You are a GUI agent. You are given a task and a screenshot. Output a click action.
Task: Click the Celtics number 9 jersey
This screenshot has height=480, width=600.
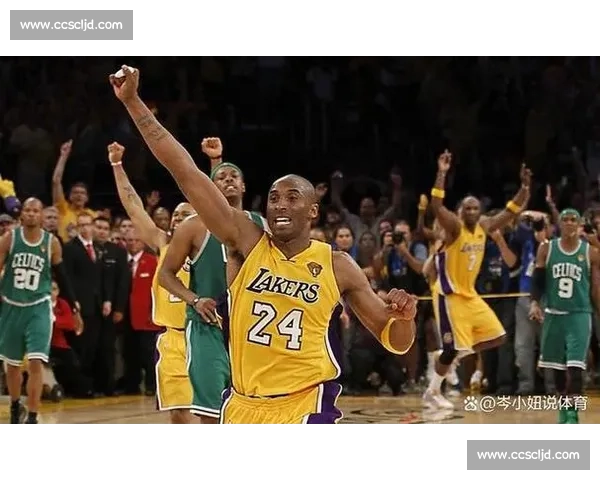[566, 281]
